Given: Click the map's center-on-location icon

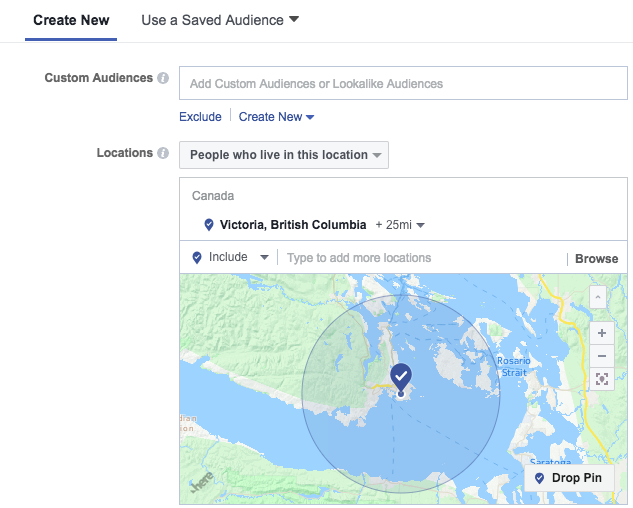Looking at the screenshot, I should 601,379.
